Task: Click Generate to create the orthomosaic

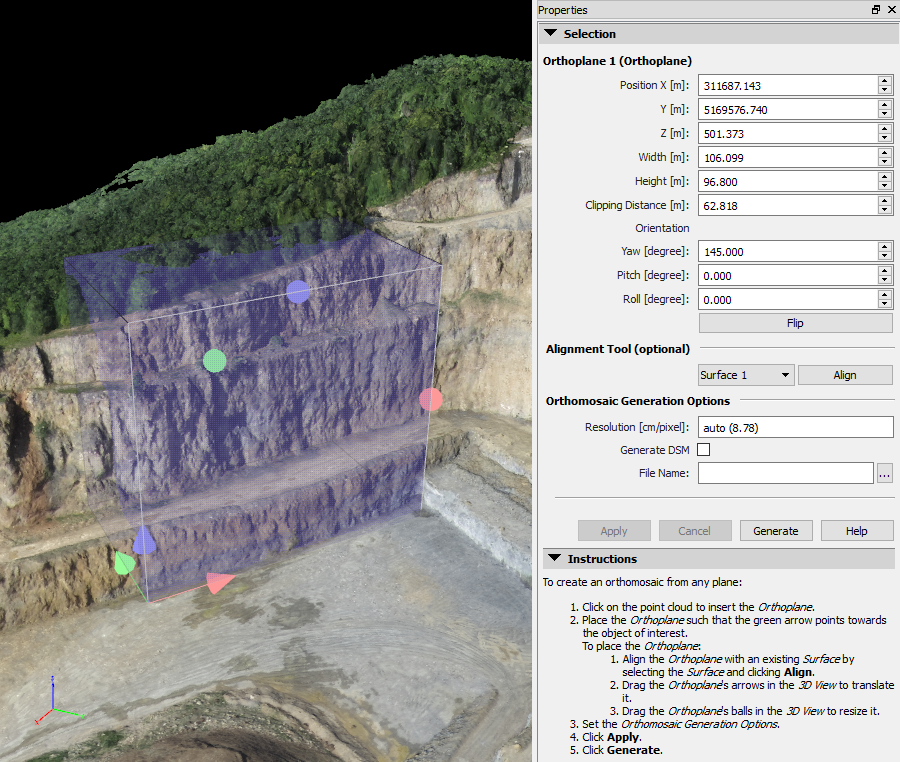Action: point(776,530)
